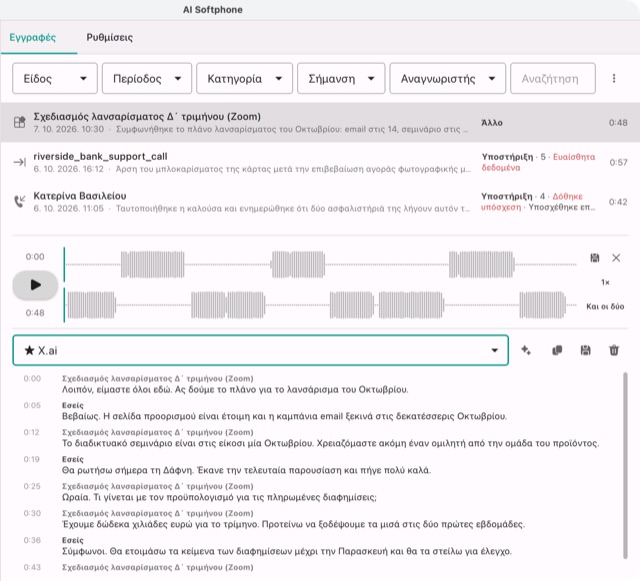
Task: Save the audio file with the waveform's disk icon
Action: (x=595, y=258)
